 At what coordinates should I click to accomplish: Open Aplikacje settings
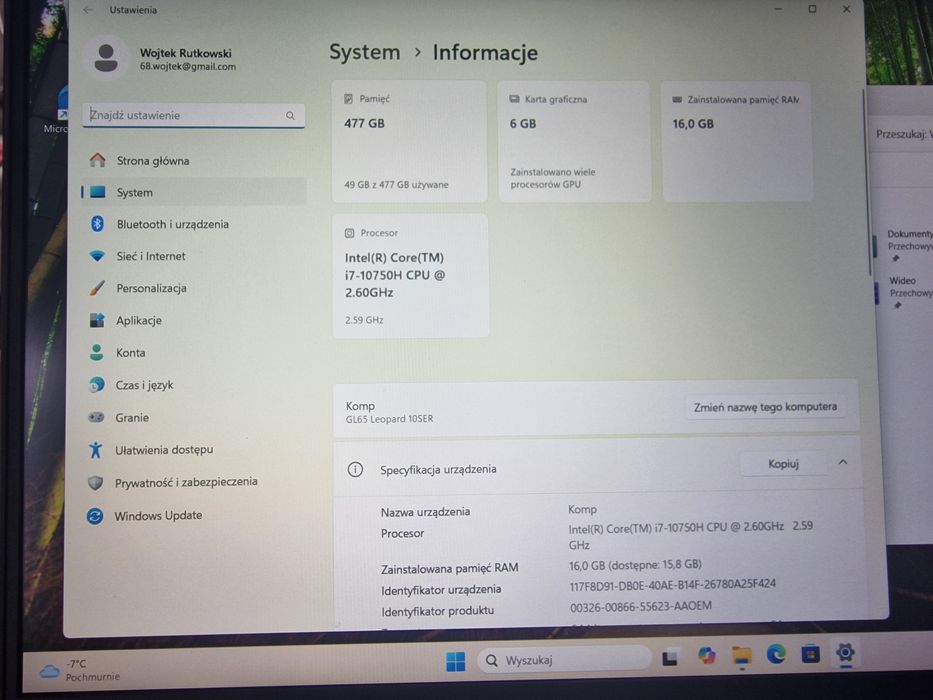point(193,321)
